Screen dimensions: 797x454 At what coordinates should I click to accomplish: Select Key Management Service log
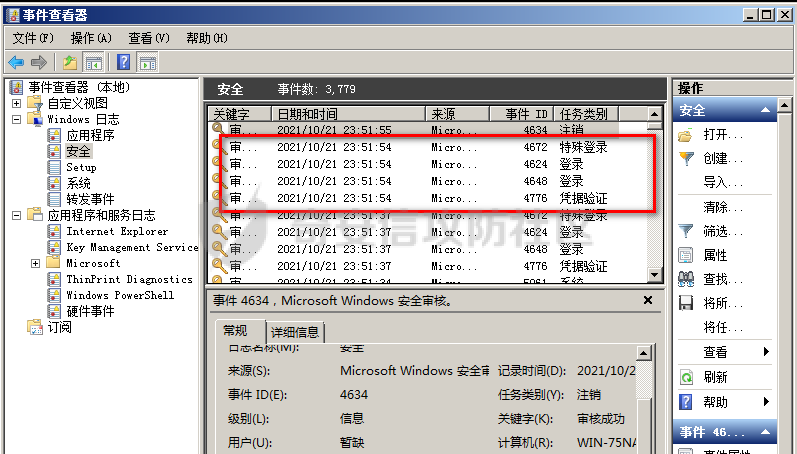(132, 248)
